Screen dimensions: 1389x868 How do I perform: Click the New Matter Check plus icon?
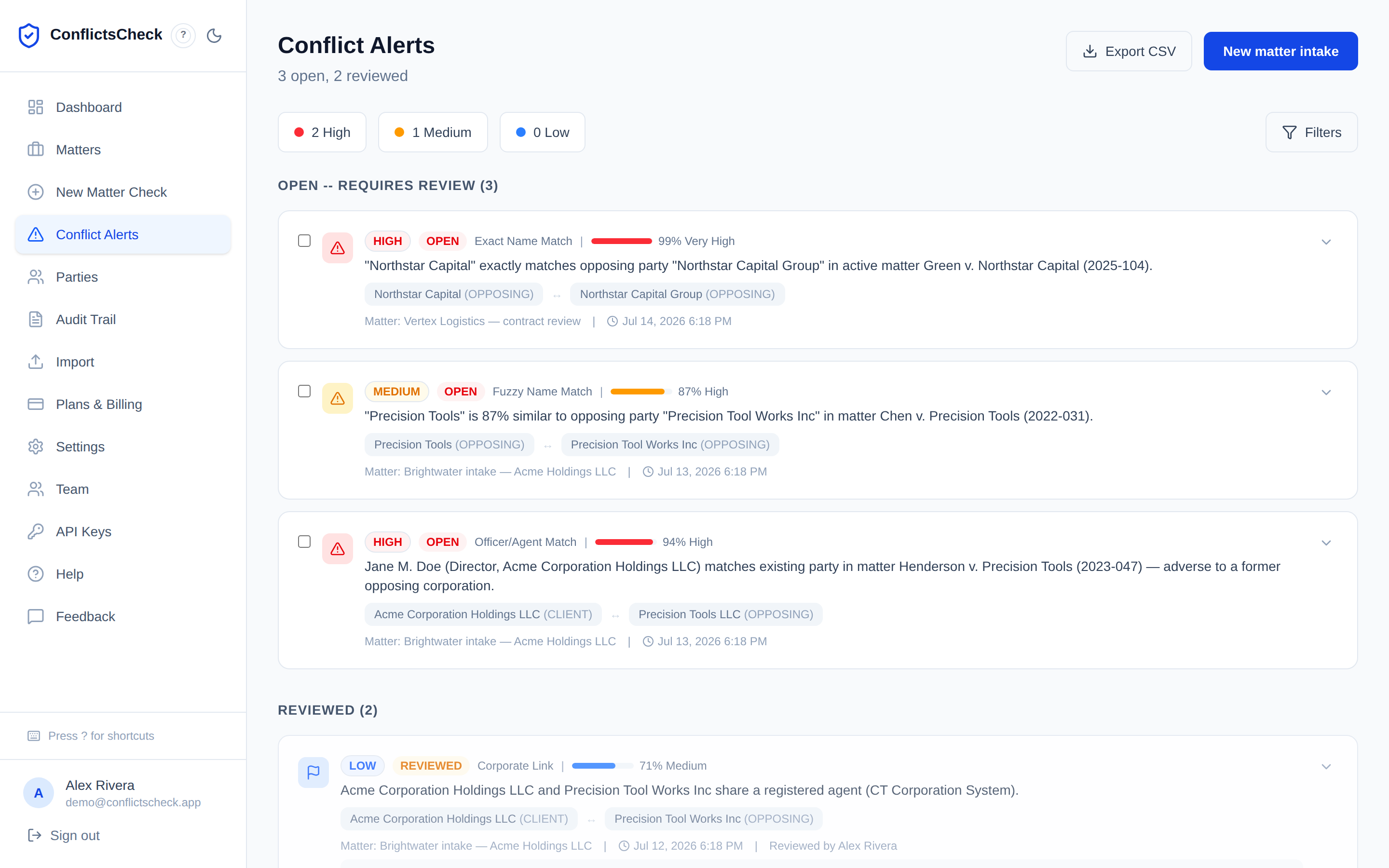(36, 192)
